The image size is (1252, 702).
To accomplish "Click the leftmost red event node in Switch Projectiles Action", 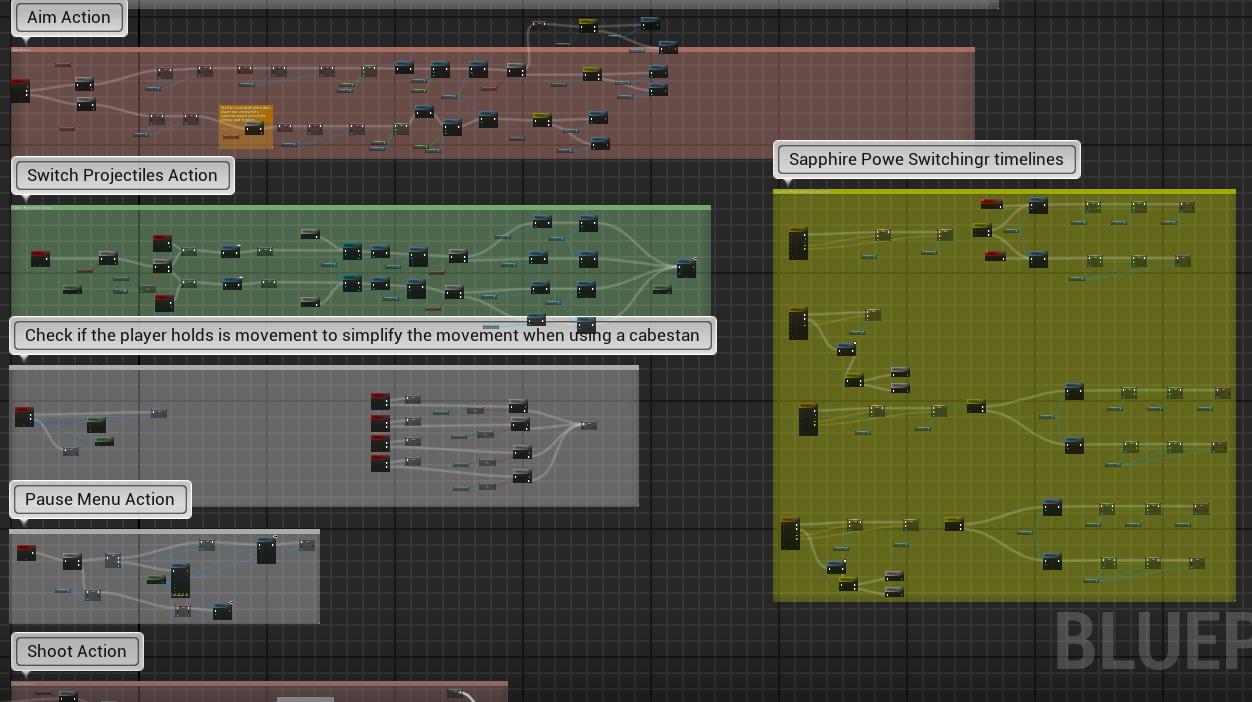I will 40,259.
